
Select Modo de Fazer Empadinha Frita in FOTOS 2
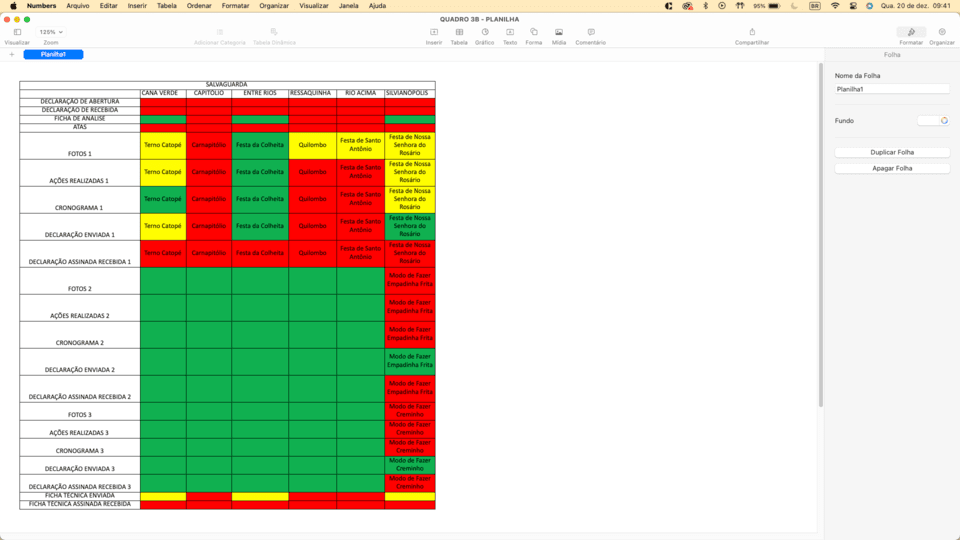(x=410, y=280)
